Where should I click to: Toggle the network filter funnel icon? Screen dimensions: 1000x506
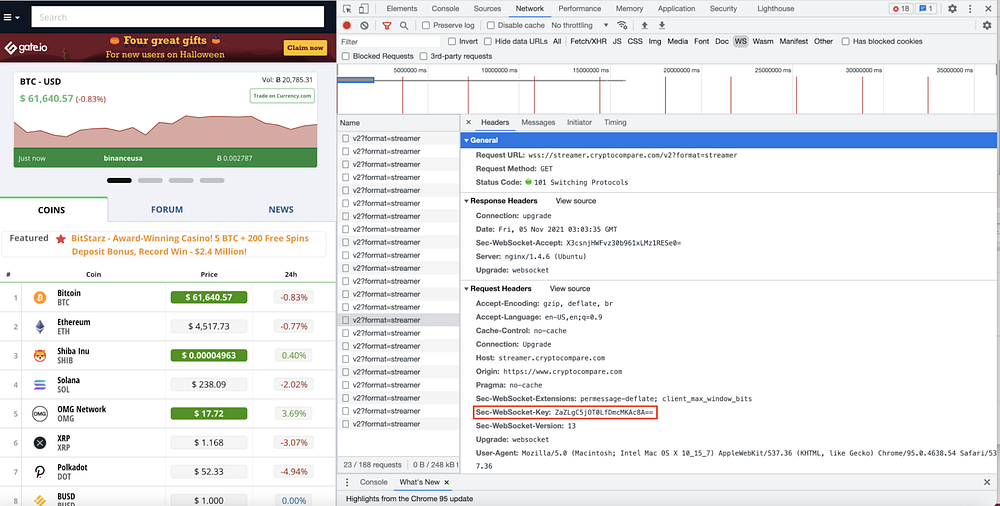tap(387, 25)
